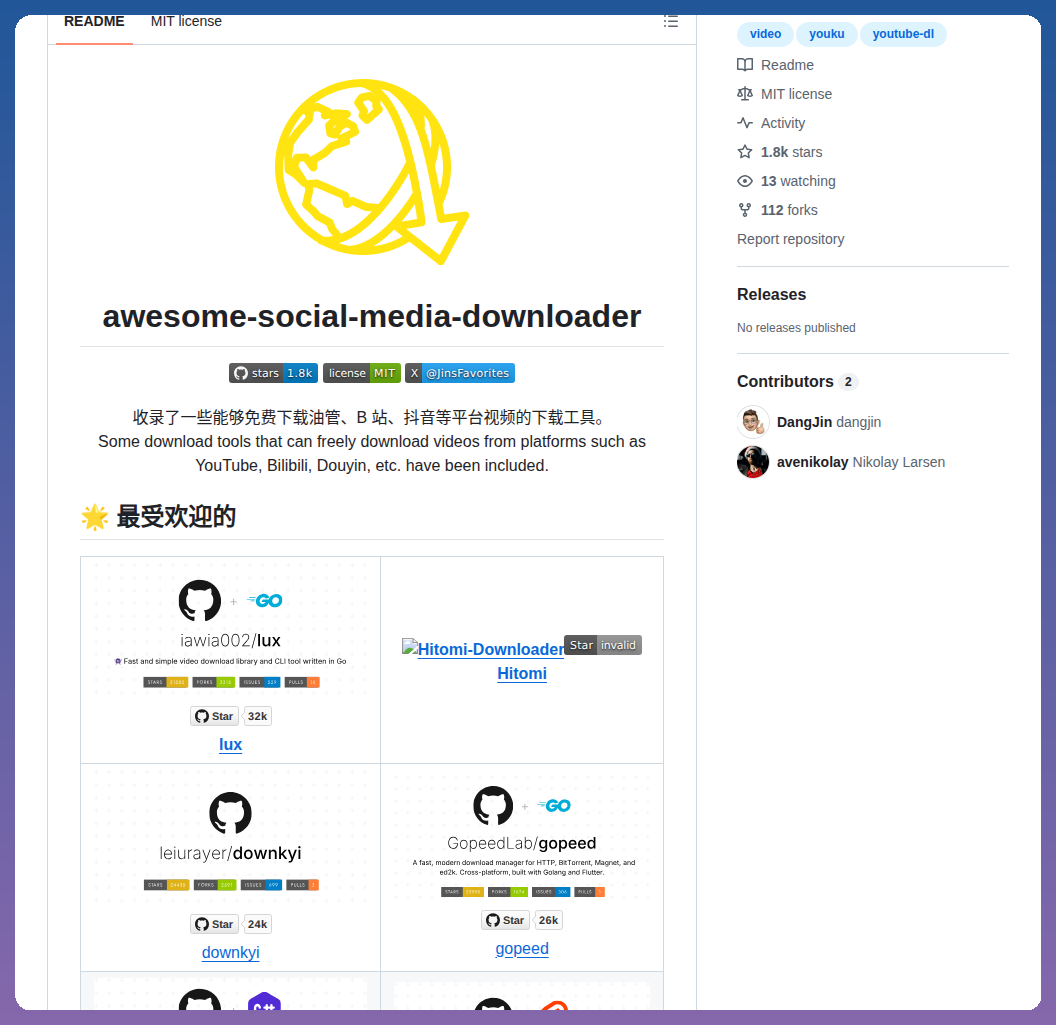The image size is (1056, 1025).
Task: Click the awesome-social-media-downloader heading
Action: point(372,316)
